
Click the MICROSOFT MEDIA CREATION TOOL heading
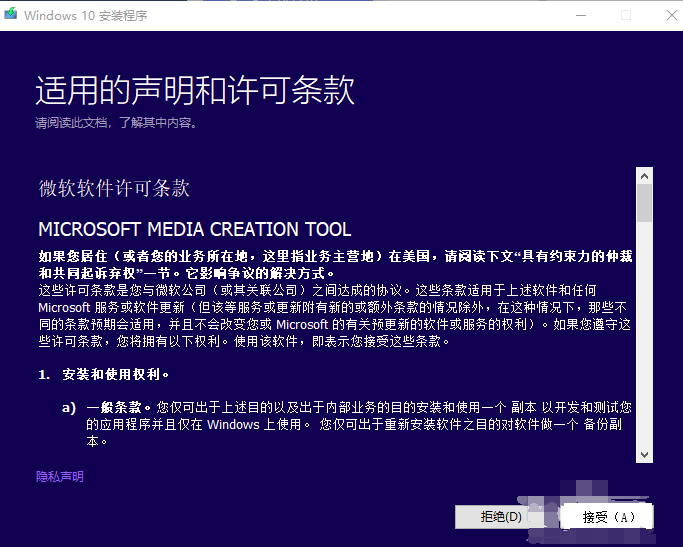click(194, 229)
